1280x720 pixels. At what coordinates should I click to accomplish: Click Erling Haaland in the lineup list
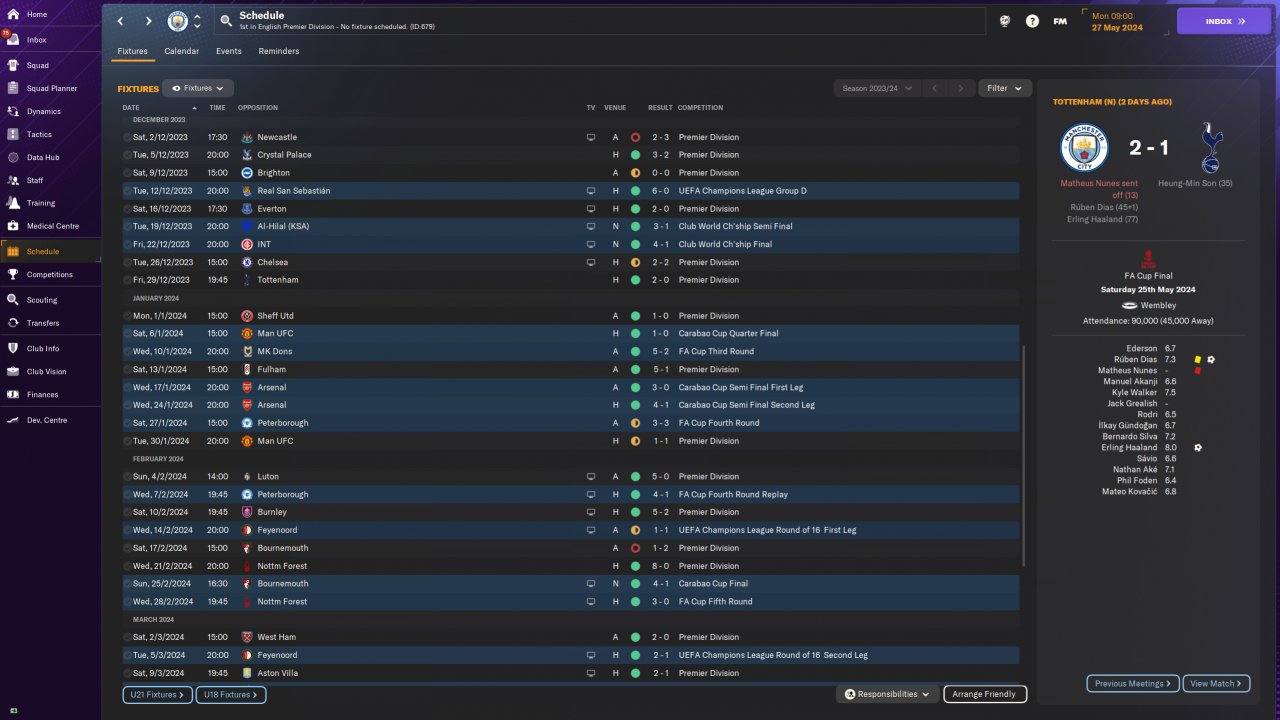tap(1129, 448)
